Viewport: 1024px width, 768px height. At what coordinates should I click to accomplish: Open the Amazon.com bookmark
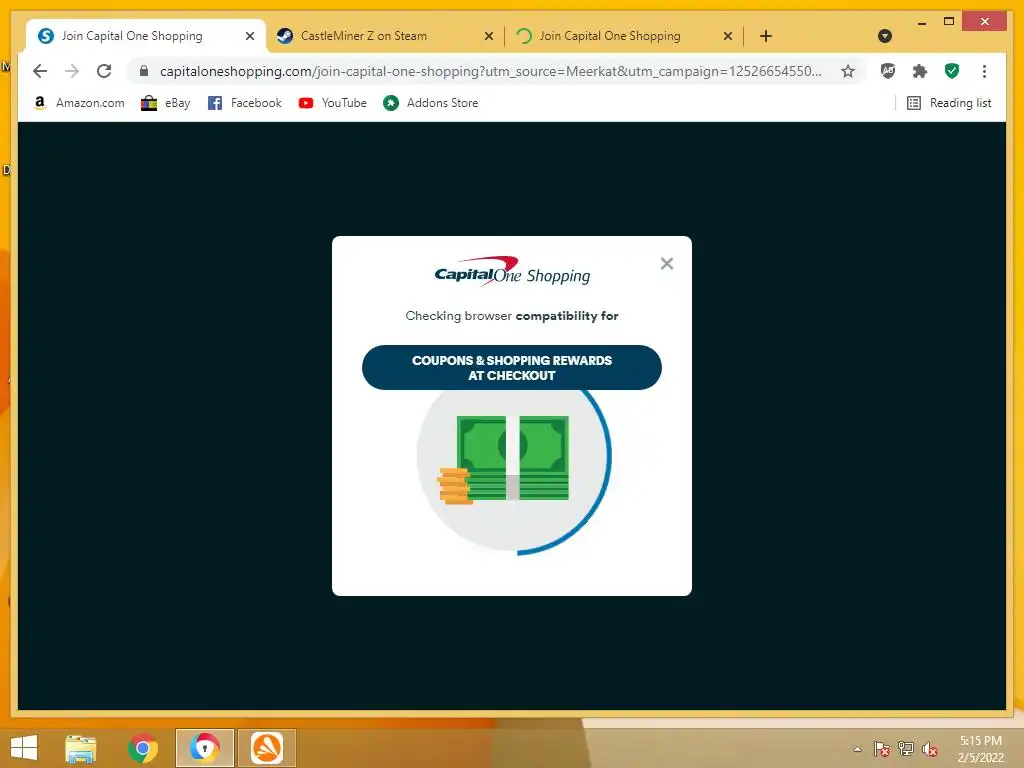[x=78, y=103]
